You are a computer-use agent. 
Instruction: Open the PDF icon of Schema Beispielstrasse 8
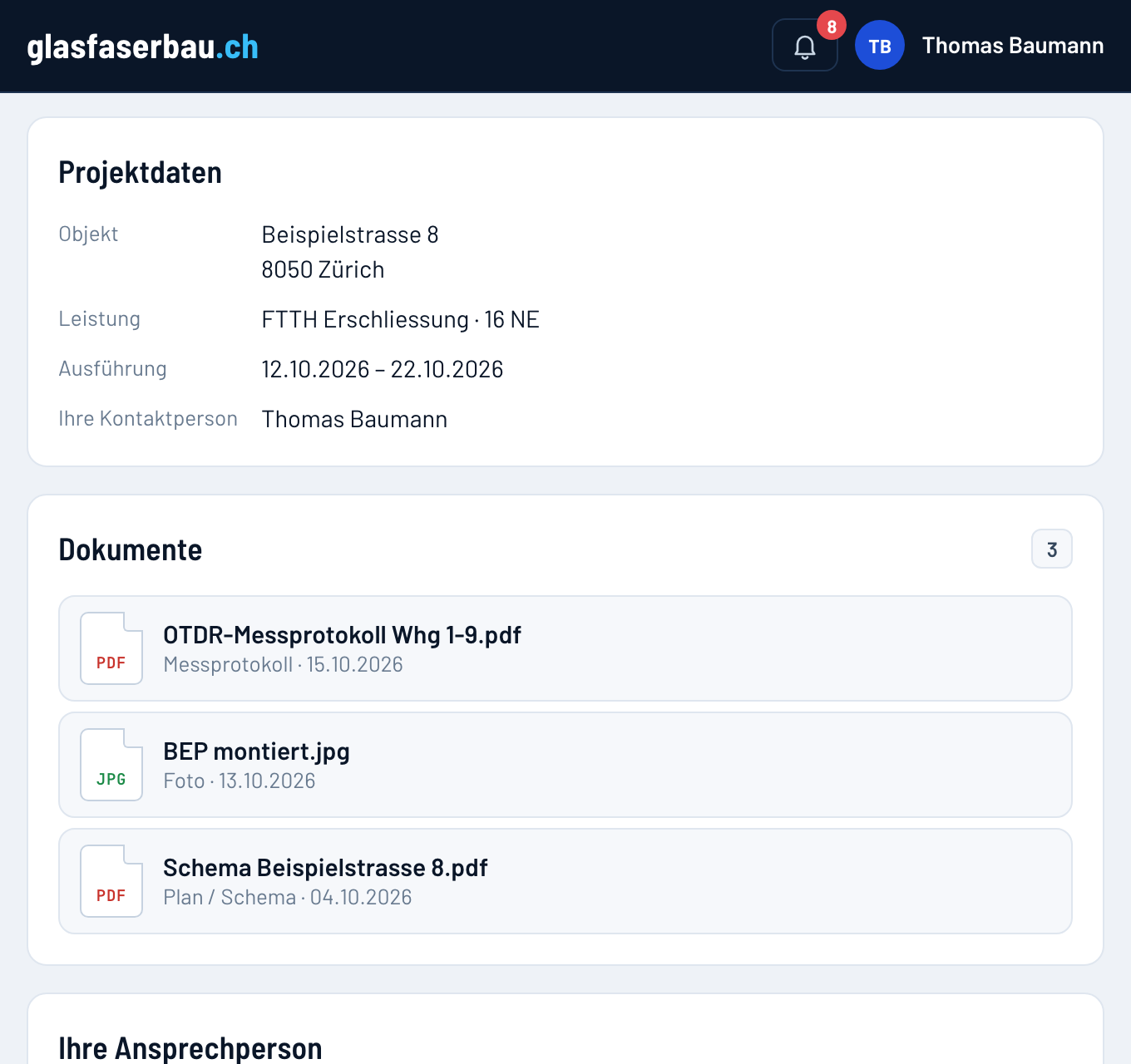click(x=111, y=881)
